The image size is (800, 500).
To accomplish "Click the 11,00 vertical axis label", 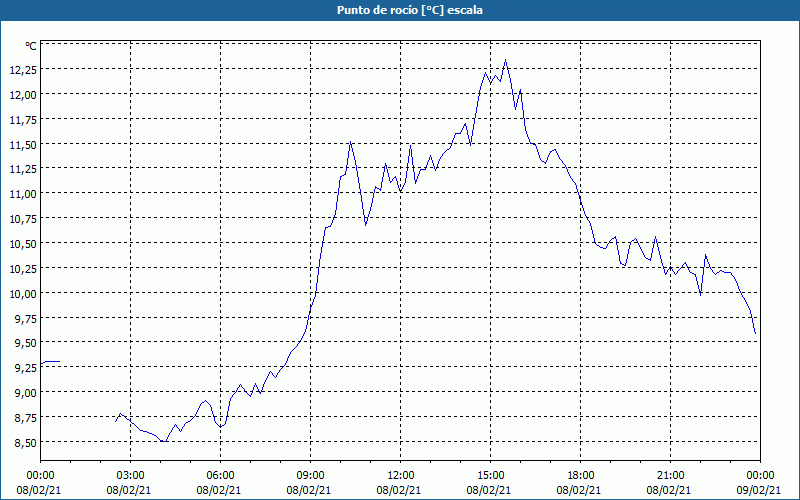I will pos(23,195).
